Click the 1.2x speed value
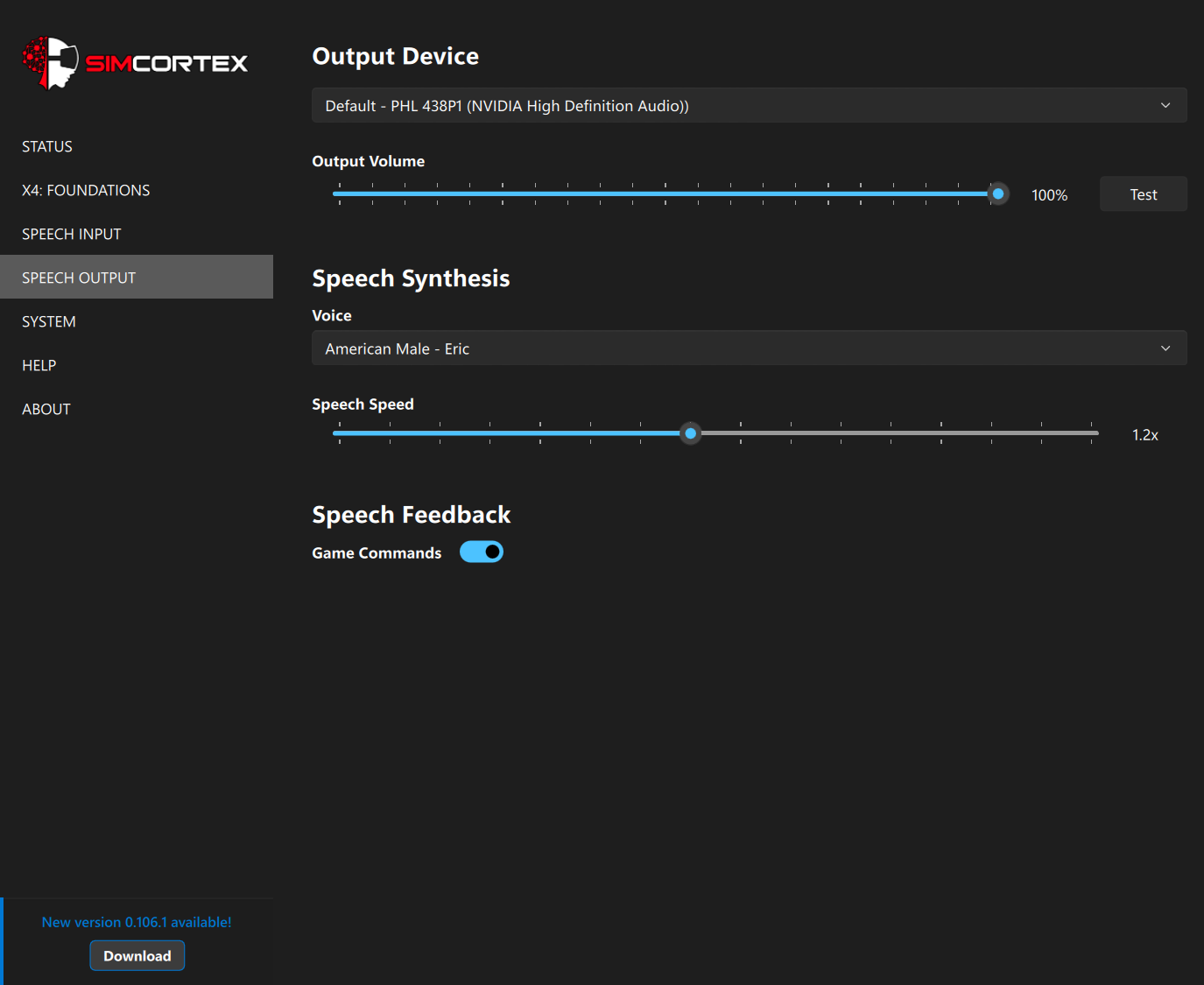The height and width of the screenshot is (985, 1204). click(1145, 435)
